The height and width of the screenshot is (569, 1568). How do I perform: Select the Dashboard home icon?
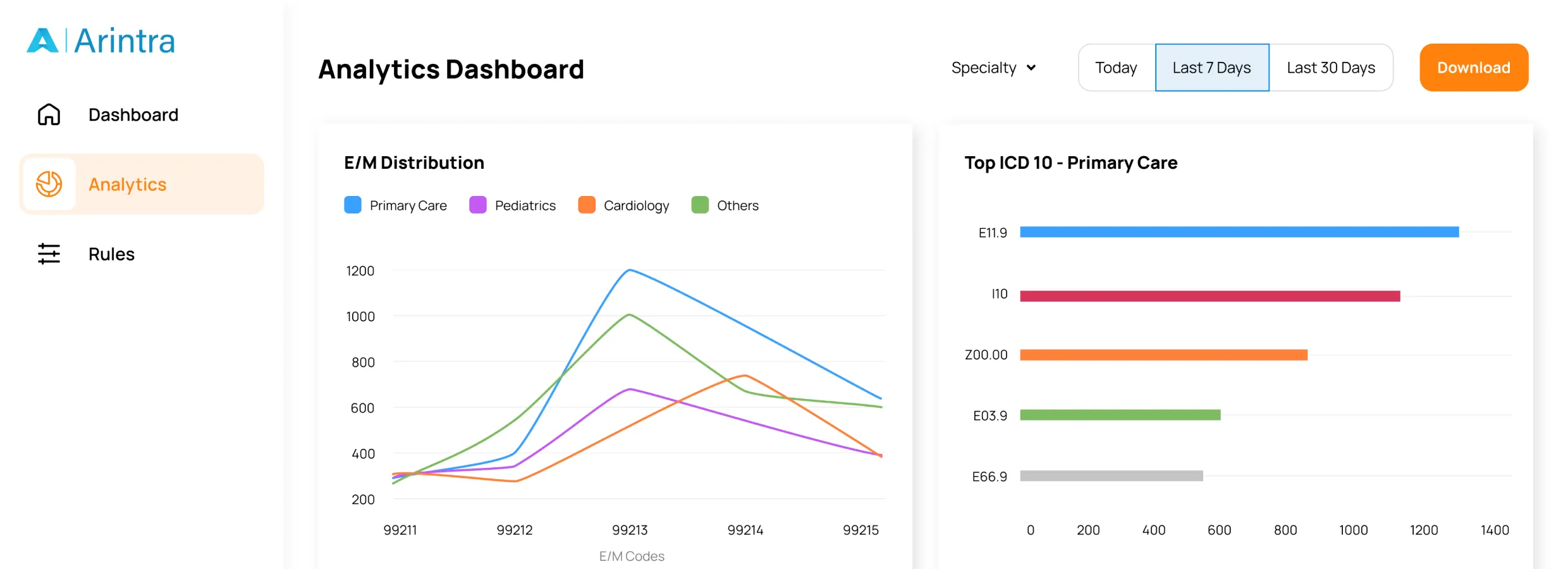click(50, 114)
